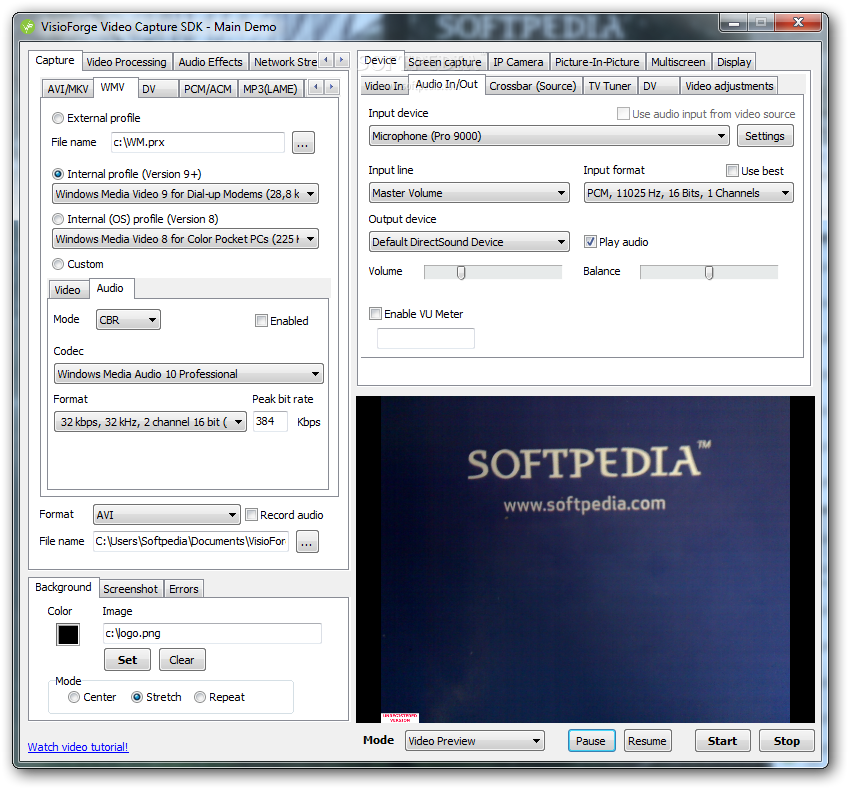Open the audio Codec dropdown
The width and height of the screenshot is (849, 789).
click(188, 374)
